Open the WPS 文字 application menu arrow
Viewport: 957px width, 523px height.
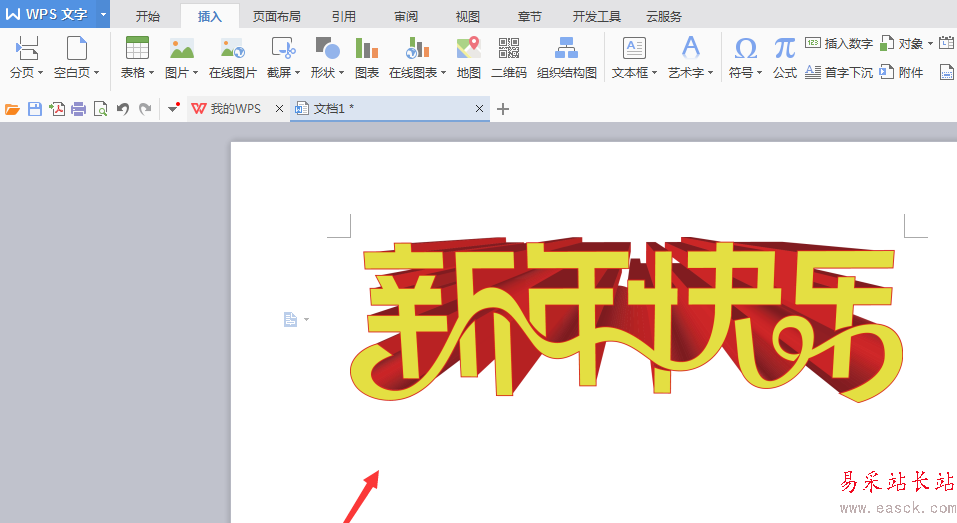click(x=103, y=14)
